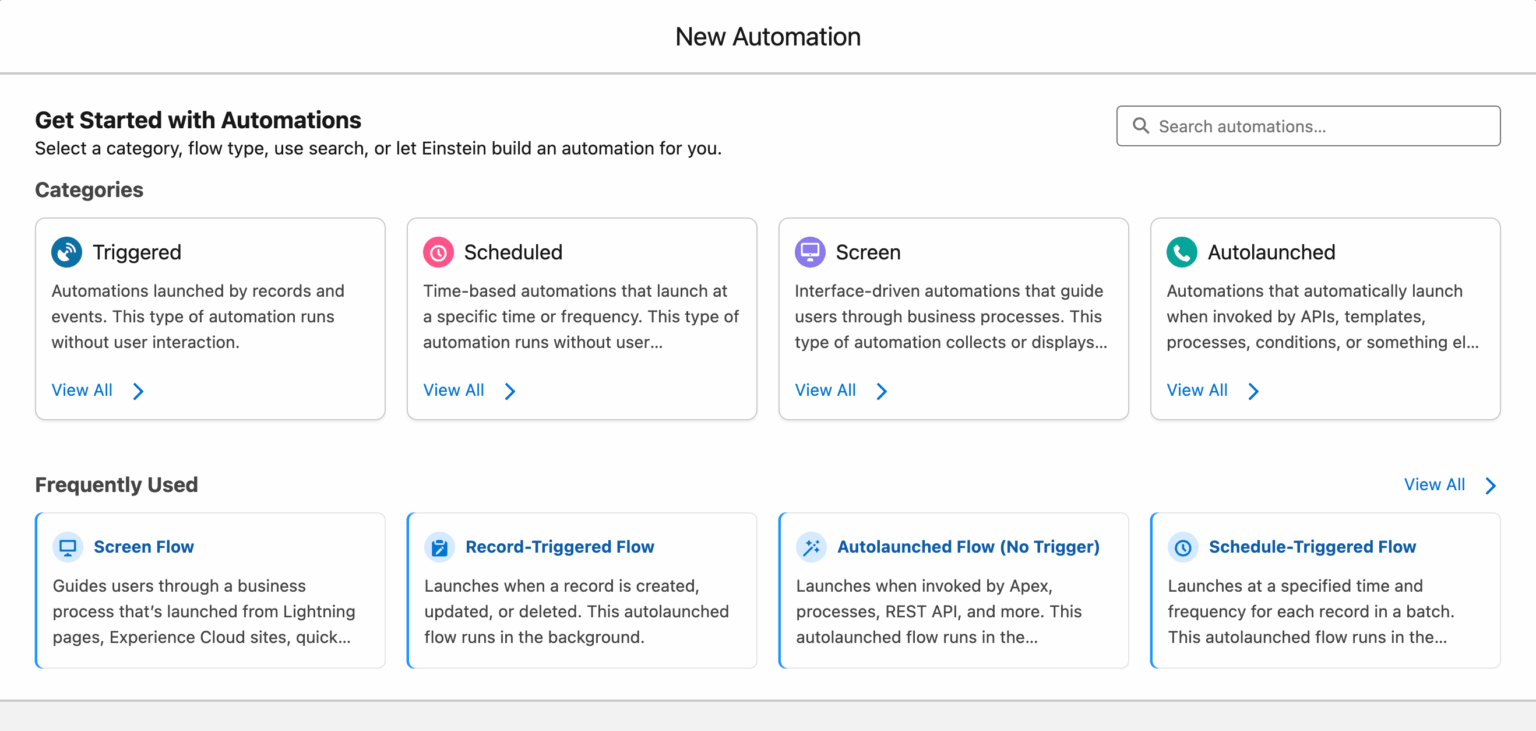
Task: Expand View All chevron under Triggered
Action: 139,391
